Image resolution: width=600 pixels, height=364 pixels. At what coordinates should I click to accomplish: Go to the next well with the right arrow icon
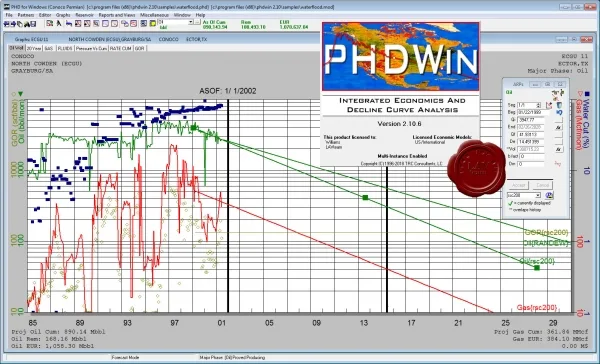(13, 24)
